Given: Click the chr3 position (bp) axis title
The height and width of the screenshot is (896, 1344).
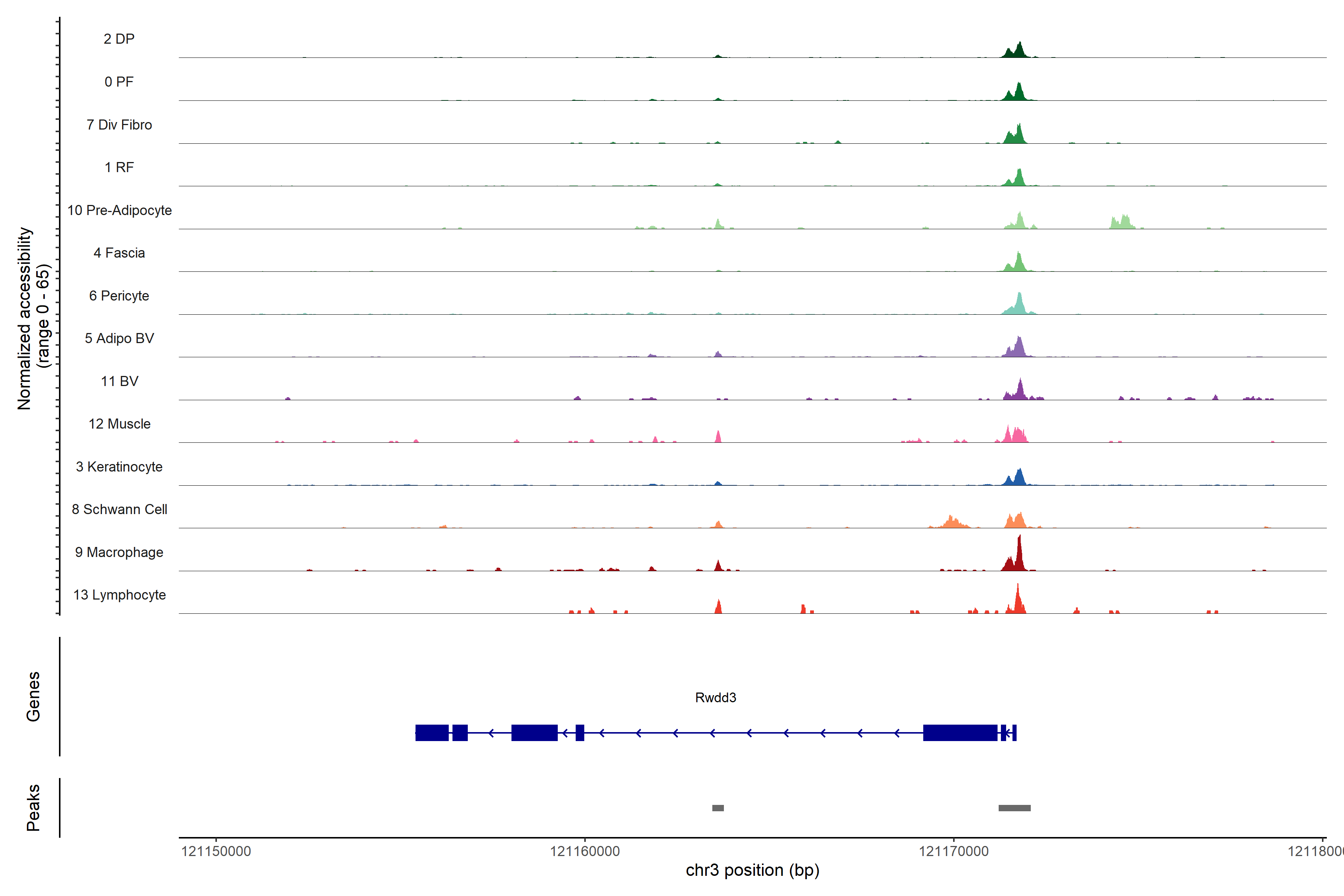Looking at the screenshot, I should [753, 870].
